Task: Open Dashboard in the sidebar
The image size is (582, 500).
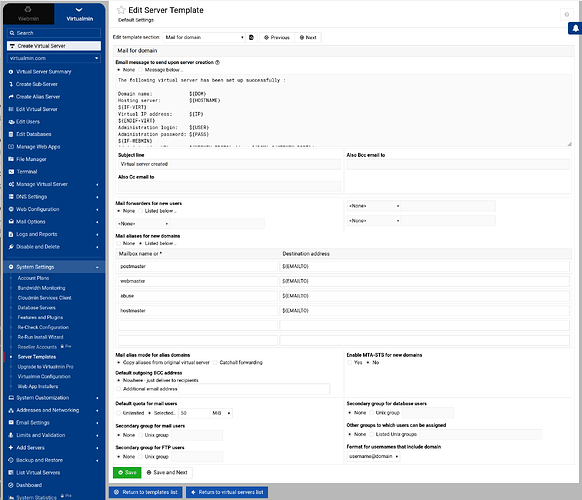Action: (29, 485)
